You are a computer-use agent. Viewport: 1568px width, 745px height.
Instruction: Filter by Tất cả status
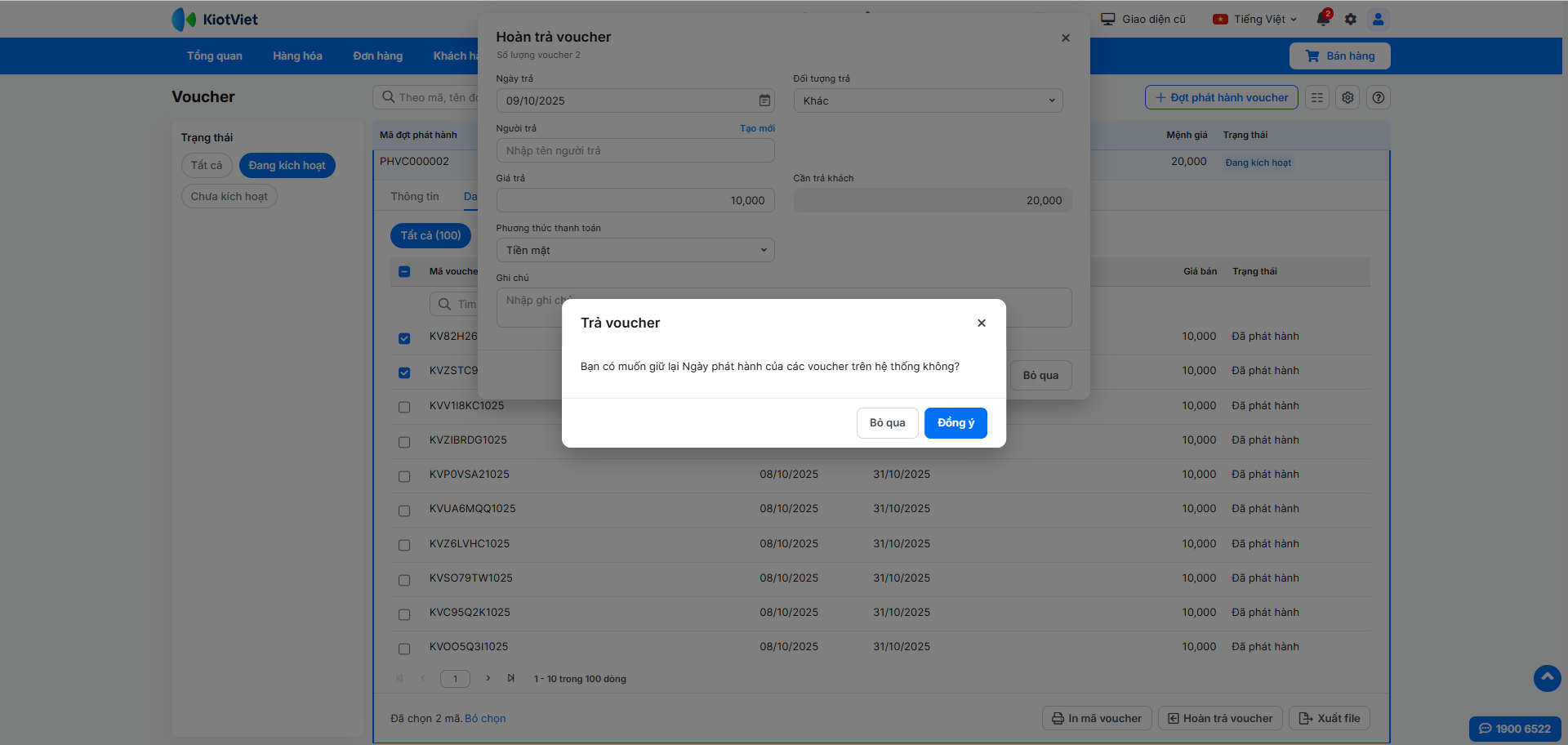point(207,165)
